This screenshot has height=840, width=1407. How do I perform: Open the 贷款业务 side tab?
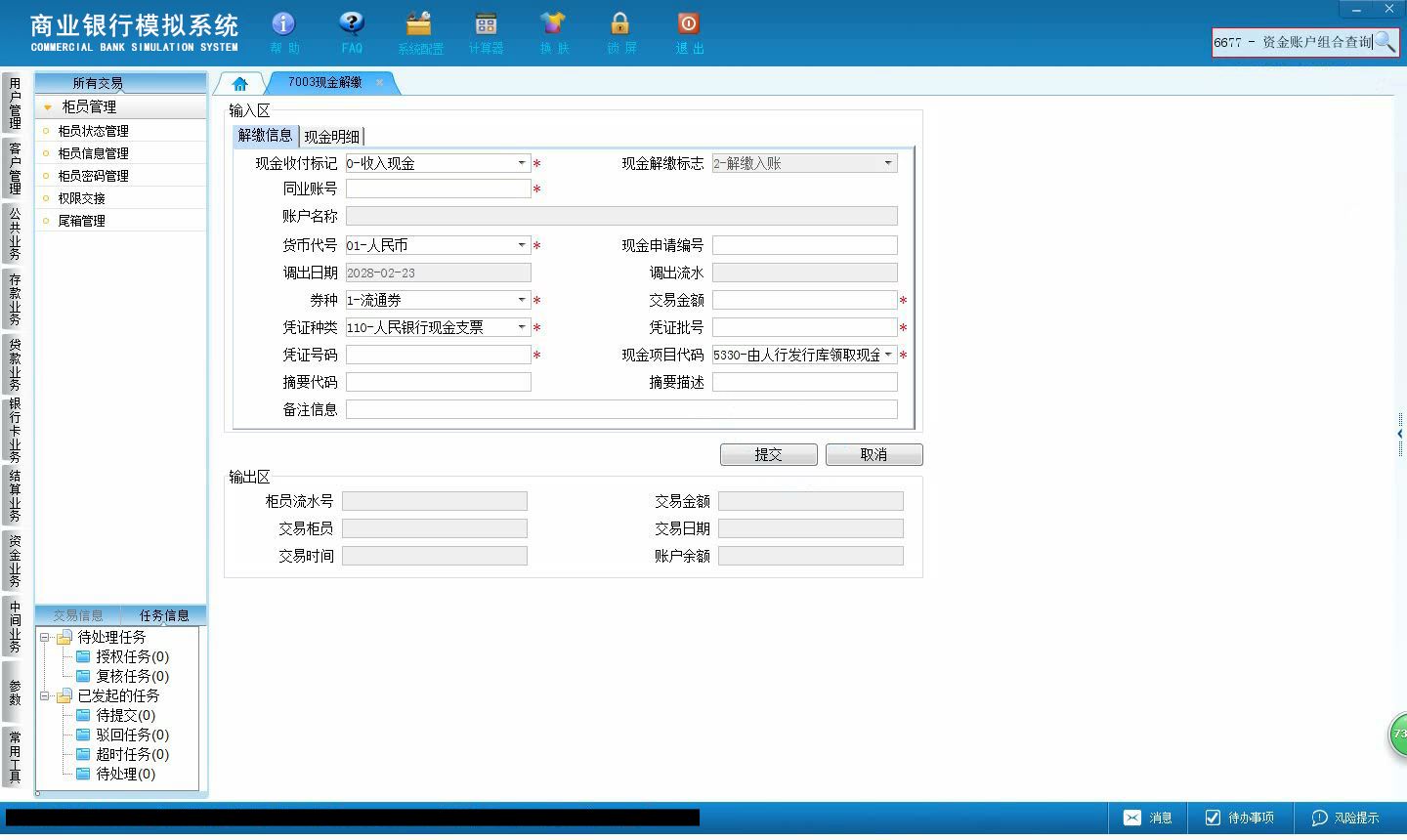tap(15, 364)
